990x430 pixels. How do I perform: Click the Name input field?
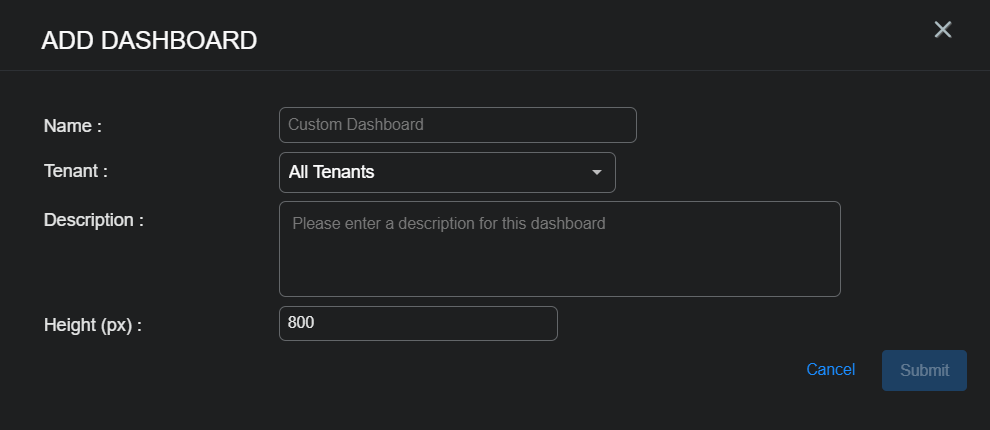click(457, 125)
